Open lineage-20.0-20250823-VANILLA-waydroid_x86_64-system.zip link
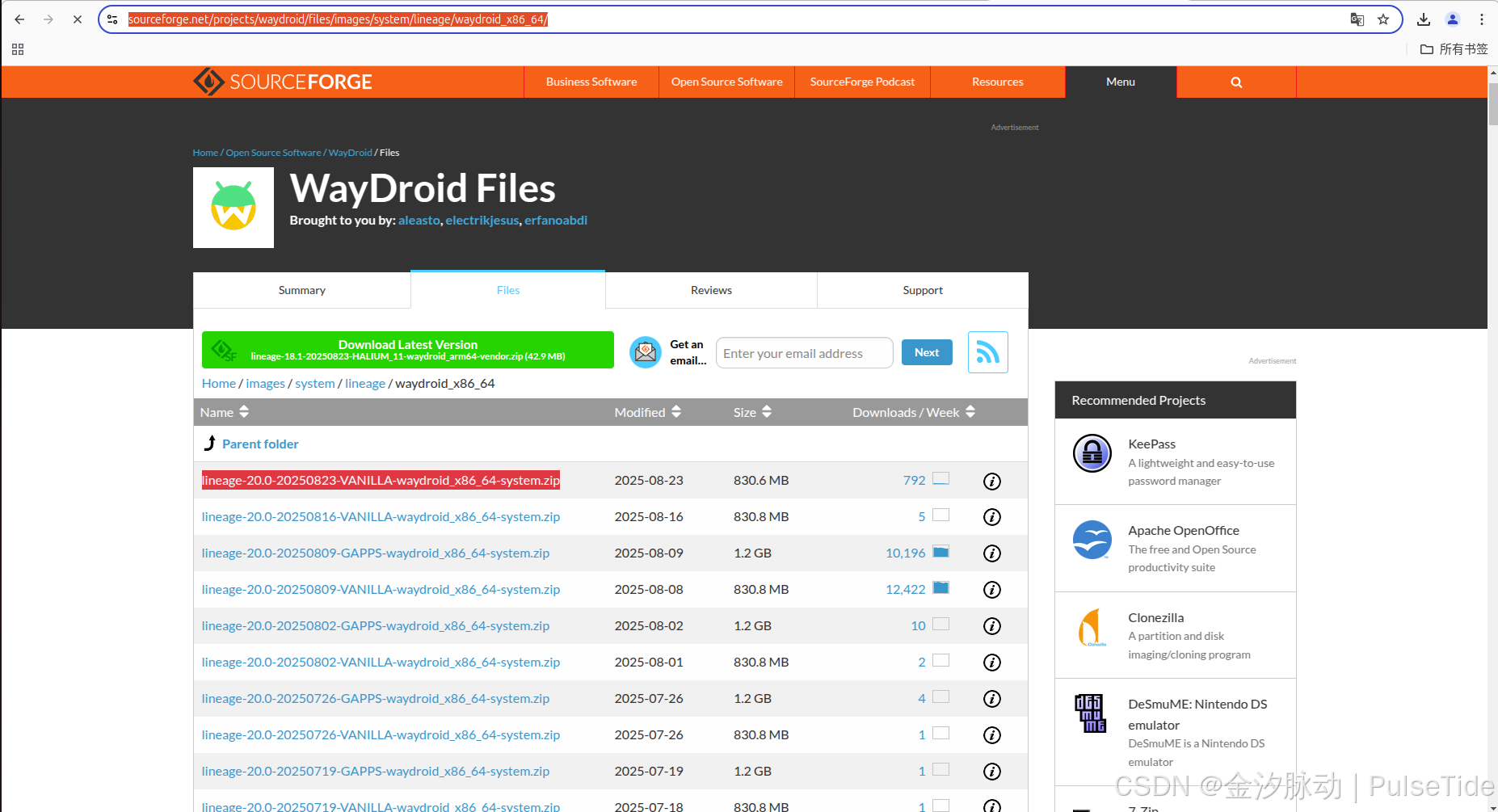The height and width of the screenshot is (812, 1498). [x=381, y=481]
